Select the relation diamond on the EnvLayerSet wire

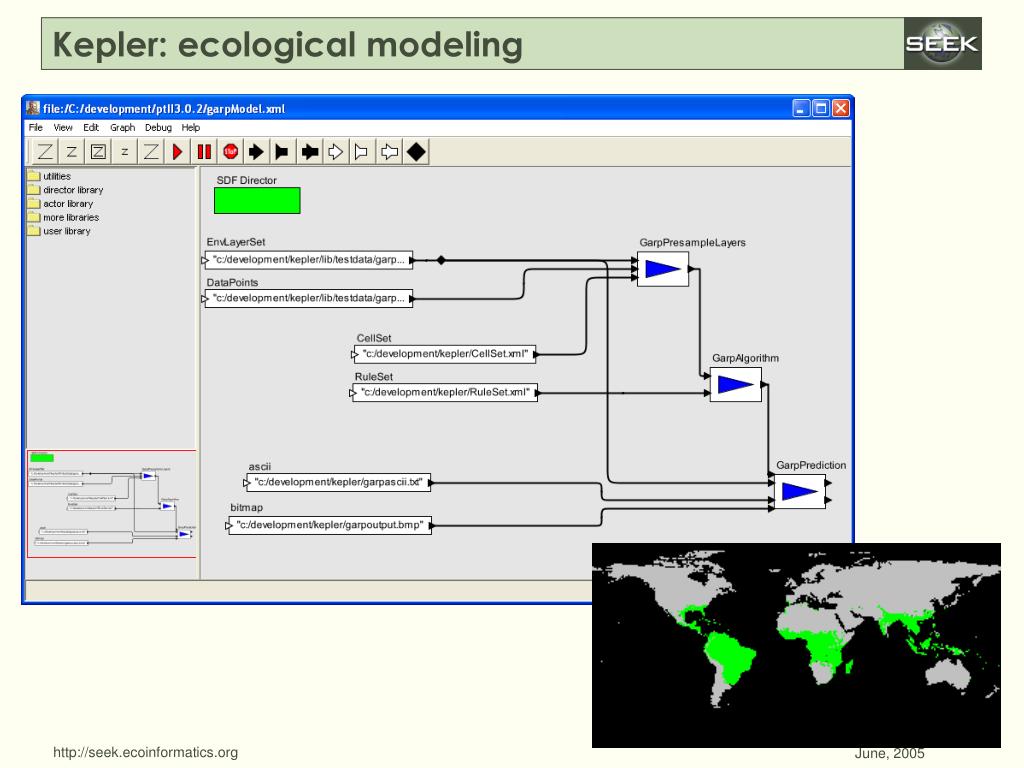pyautogui.click(x=441, y=260)
